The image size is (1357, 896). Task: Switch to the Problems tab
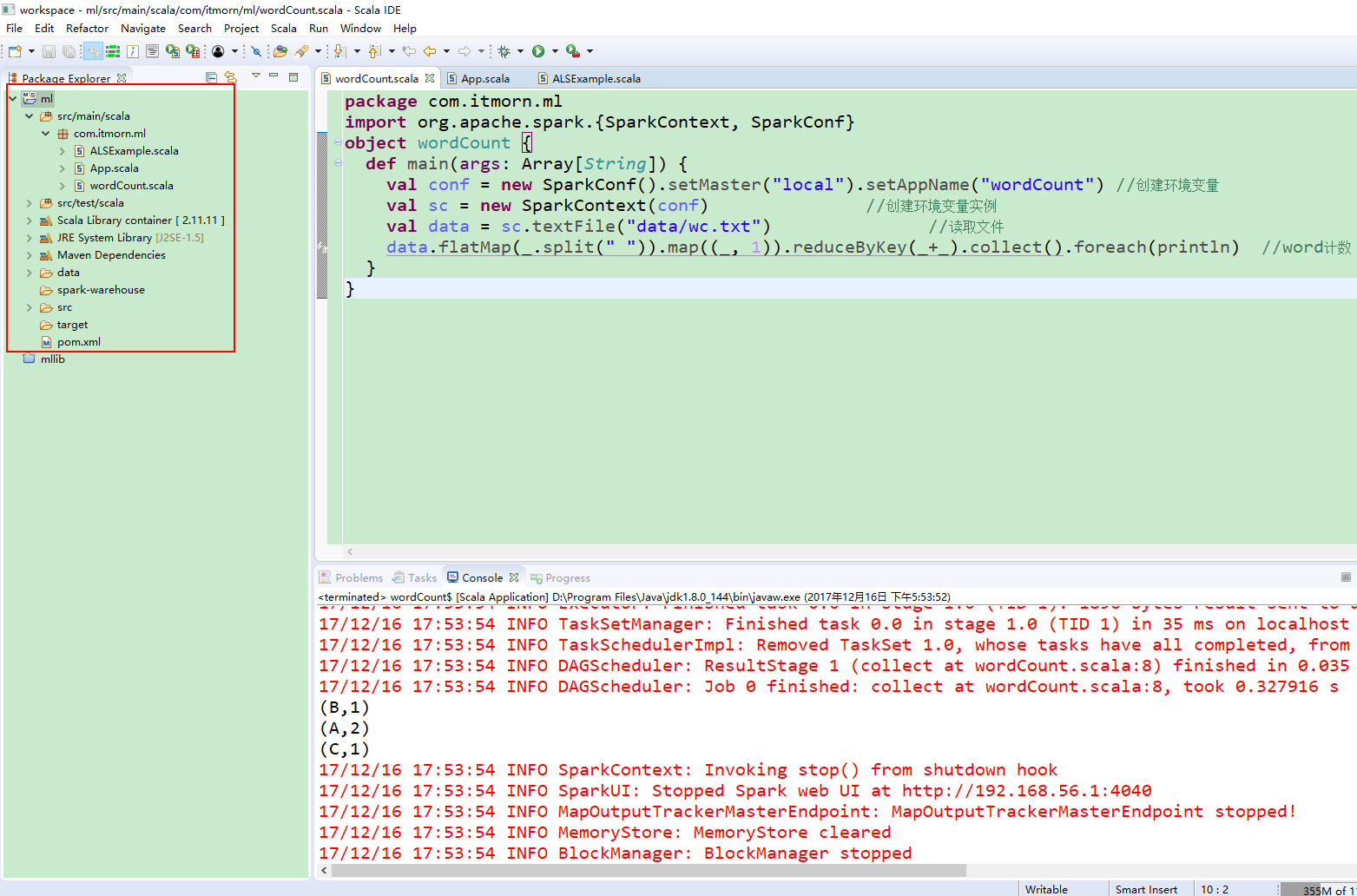pyautogui.click(x=351, y=577)
